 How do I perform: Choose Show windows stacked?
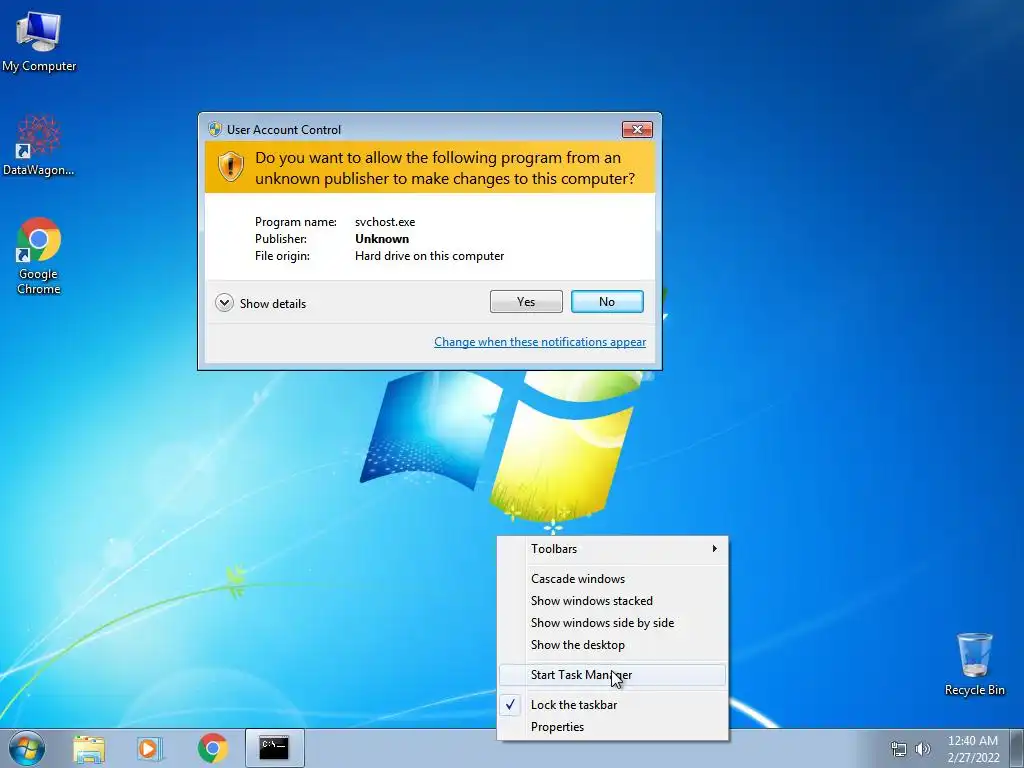click(x=613, y=601)
